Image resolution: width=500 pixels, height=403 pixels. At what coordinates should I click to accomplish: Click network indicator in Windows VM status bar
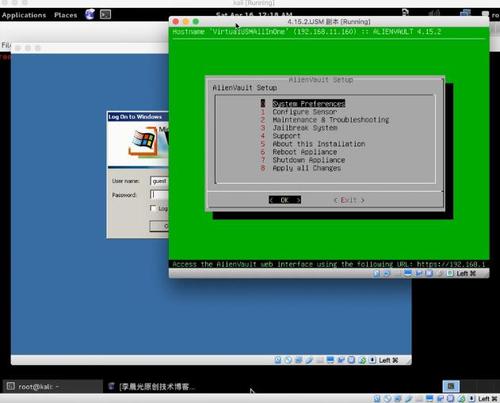pyautogui.click(x=298, y=360)
